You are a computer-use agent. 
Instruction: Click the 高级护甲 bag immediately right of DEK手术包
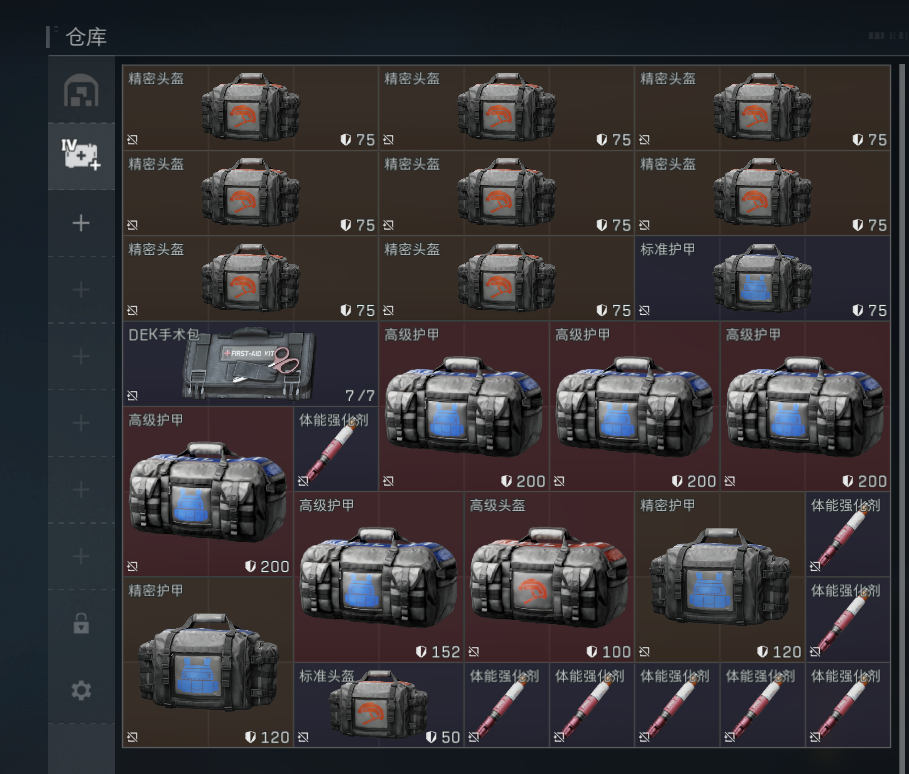tap(464, 406)
